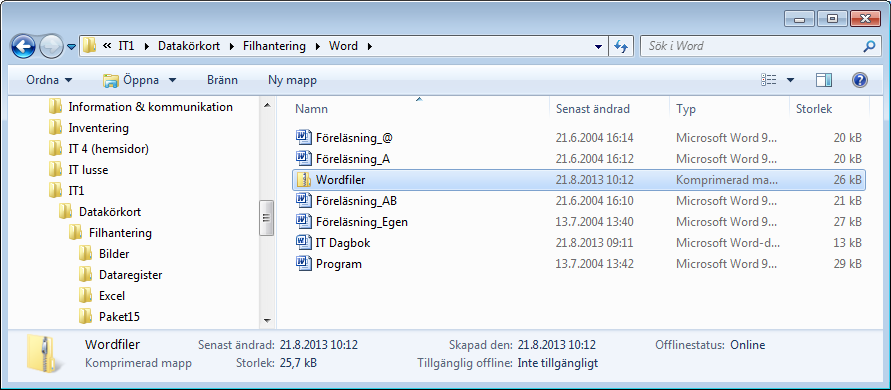The image size is (891, 390).
Task: Select the Föreläsning_AB Word file icon
Action: click(x=304, y=201)
